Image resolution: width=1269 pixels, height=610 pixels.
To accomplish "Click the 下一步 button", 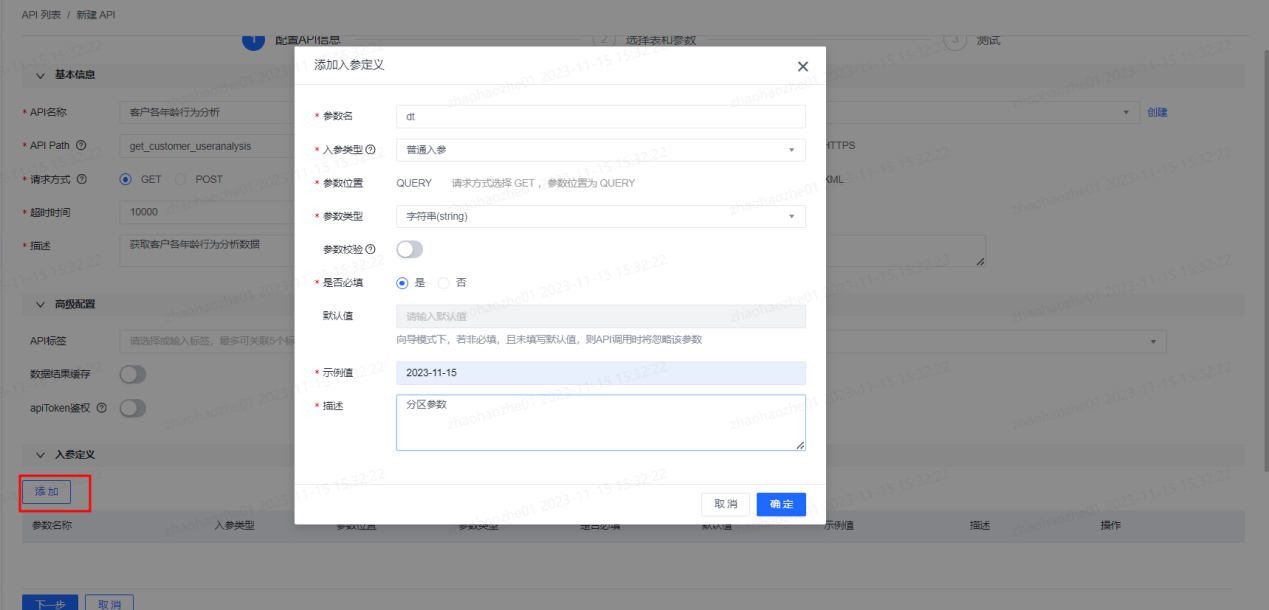I will pos(50,603).
